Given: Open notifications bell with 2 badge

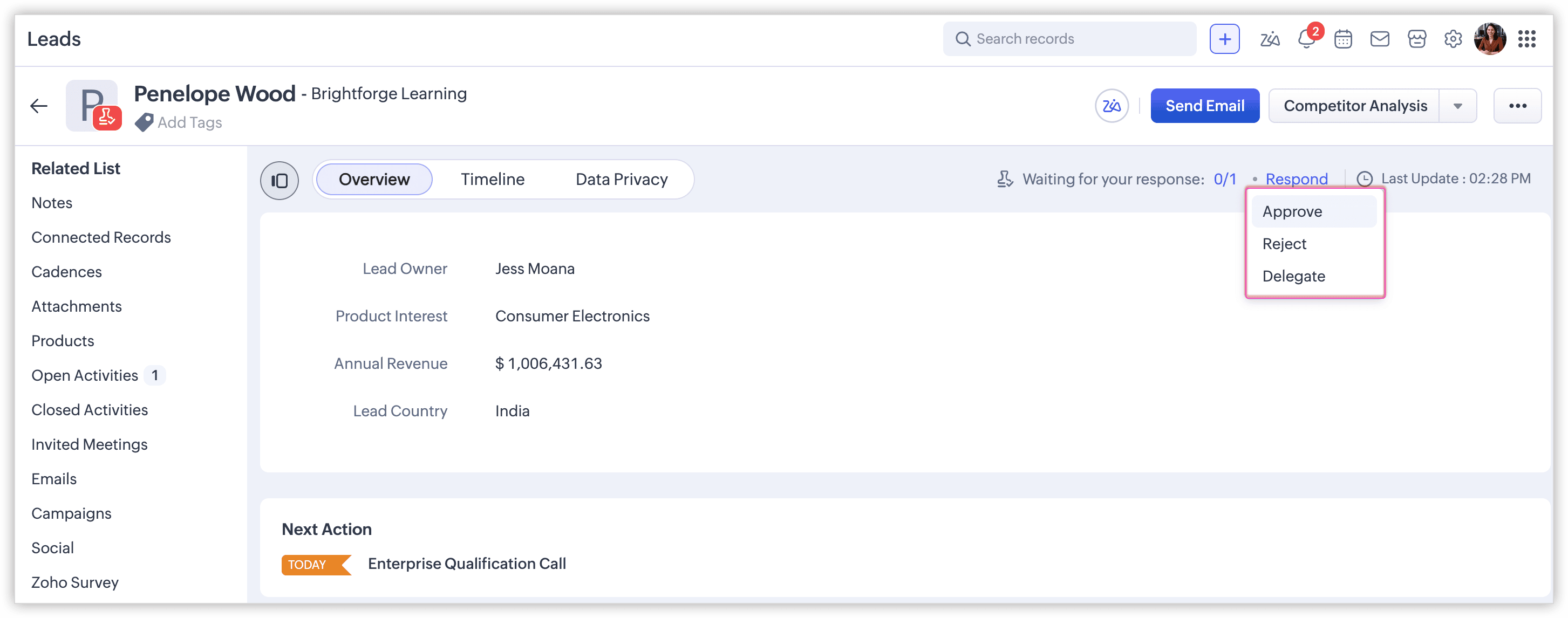Looking at the screenshot, I should 1307,39.
